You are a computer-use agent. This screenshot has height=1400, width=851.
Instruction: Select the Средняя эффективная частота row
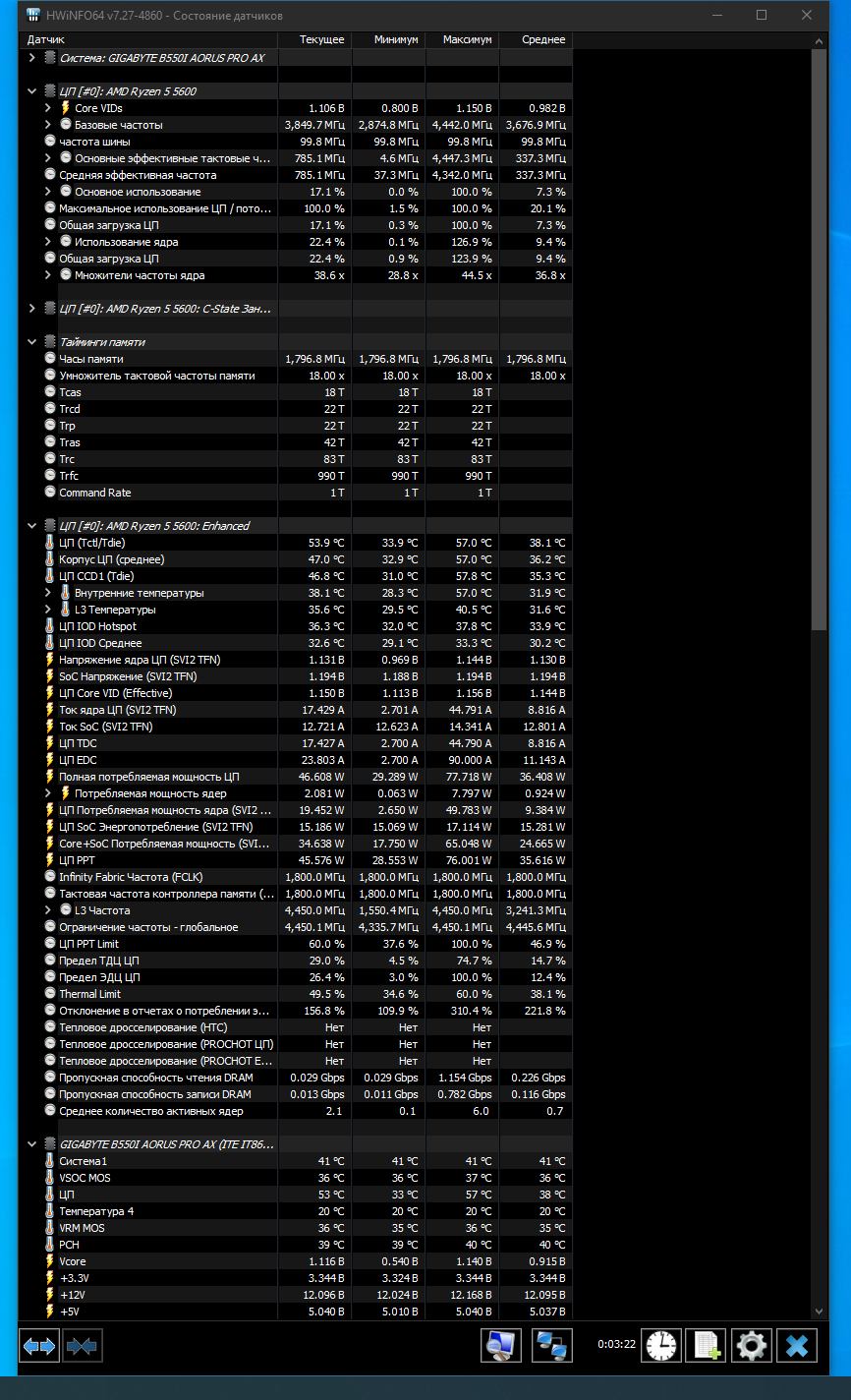pos(295,175)
